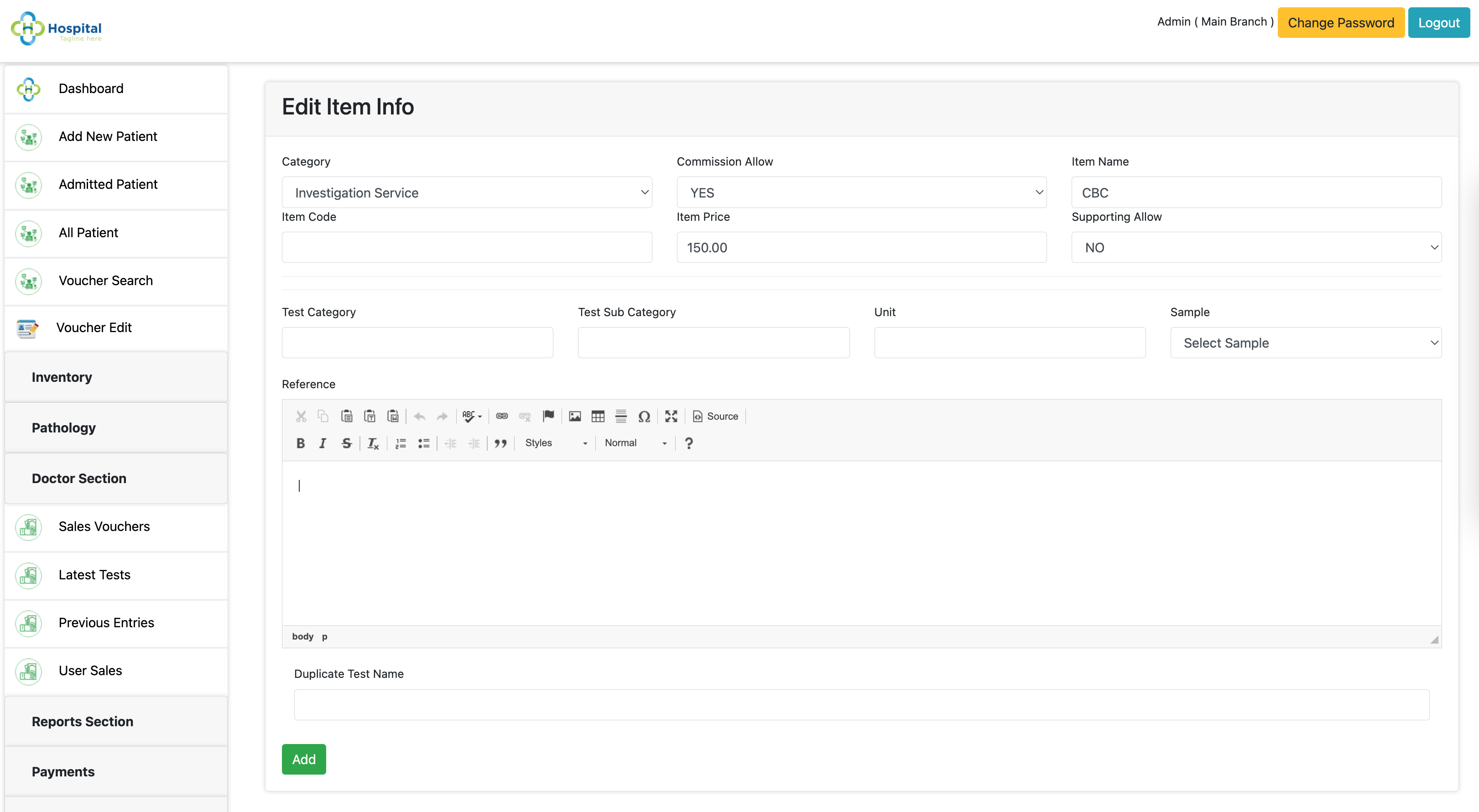
Task: Open the Commission Allow dropdown
Action: 861,193
